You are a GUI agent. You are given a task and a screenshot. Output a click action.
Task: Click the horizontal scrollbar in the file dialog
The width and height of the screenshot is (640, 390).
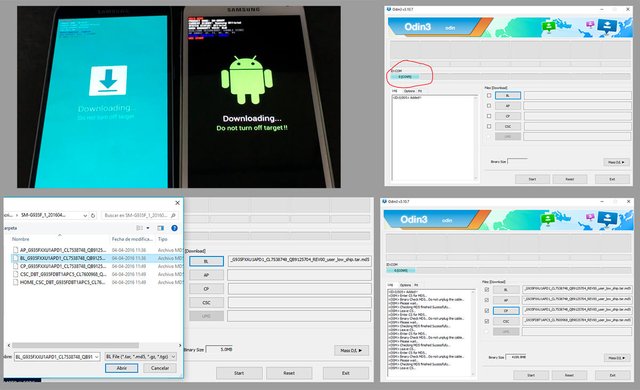pos(76,346)
